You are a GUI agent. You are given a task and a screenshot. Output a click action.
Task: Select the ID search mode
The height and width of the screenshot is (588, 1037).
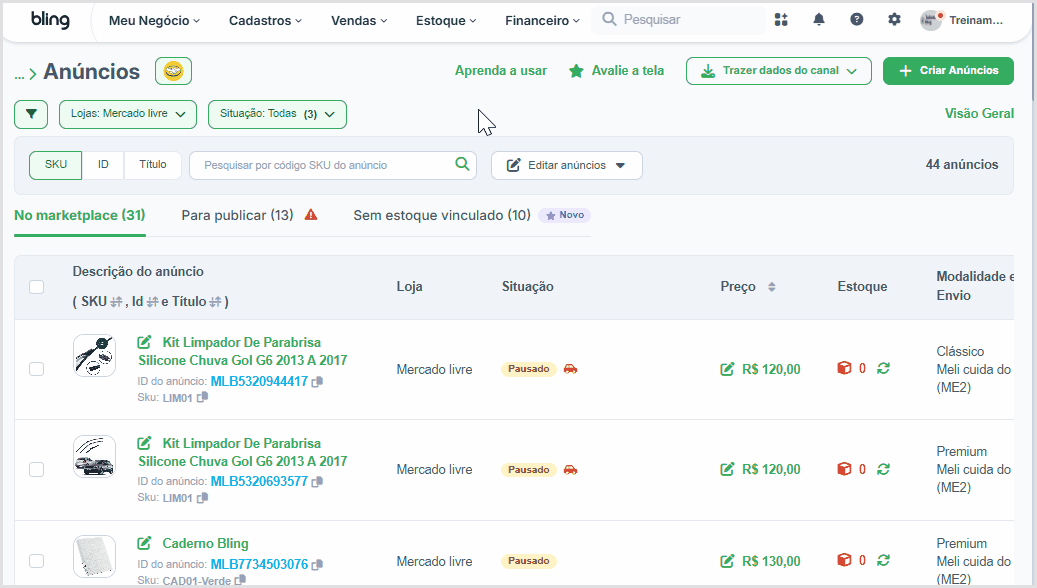pyautogui.click(x=103, y=165)
